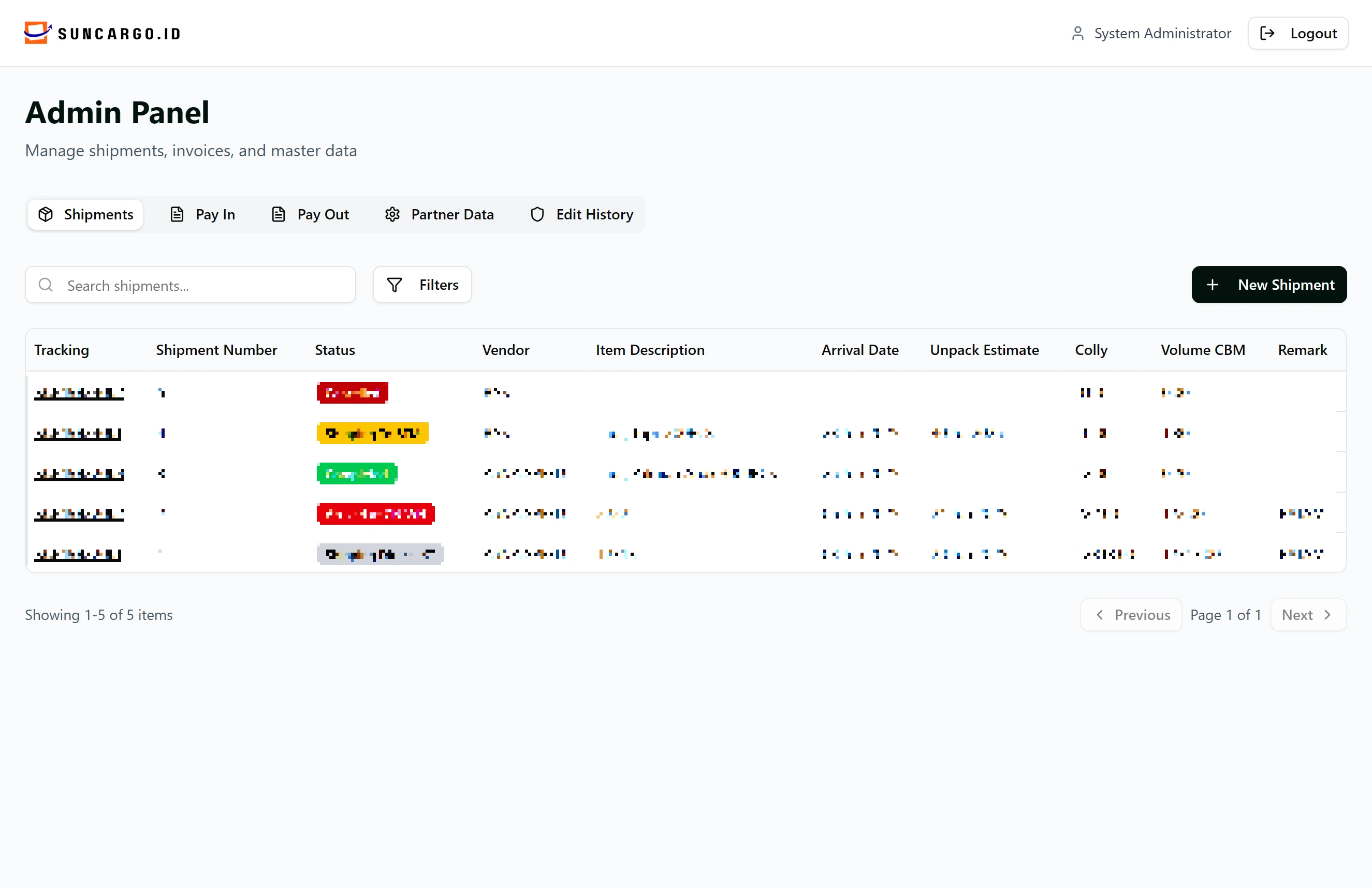Click the Volume CBM column header
Viewport: 1372px width, 888px height.
(x=1203, y=350)
